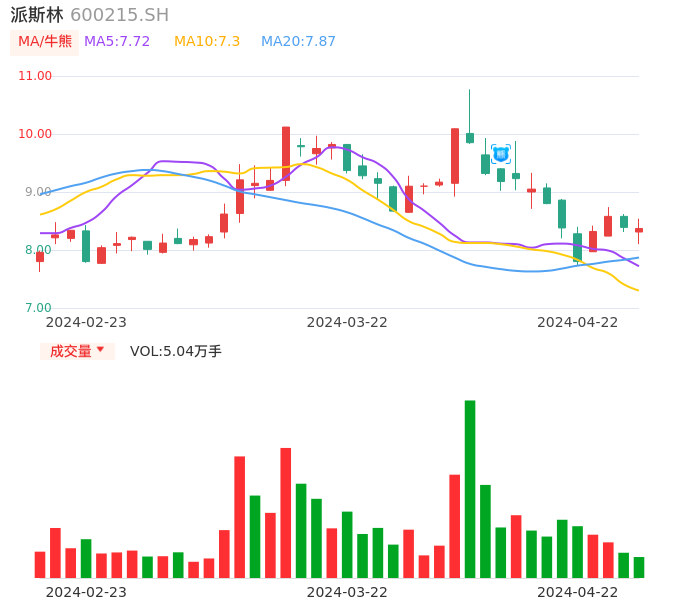Click the 11.00 price axis label
The height and width of the screenshot is (606, 686).
[x=35, y=76]
